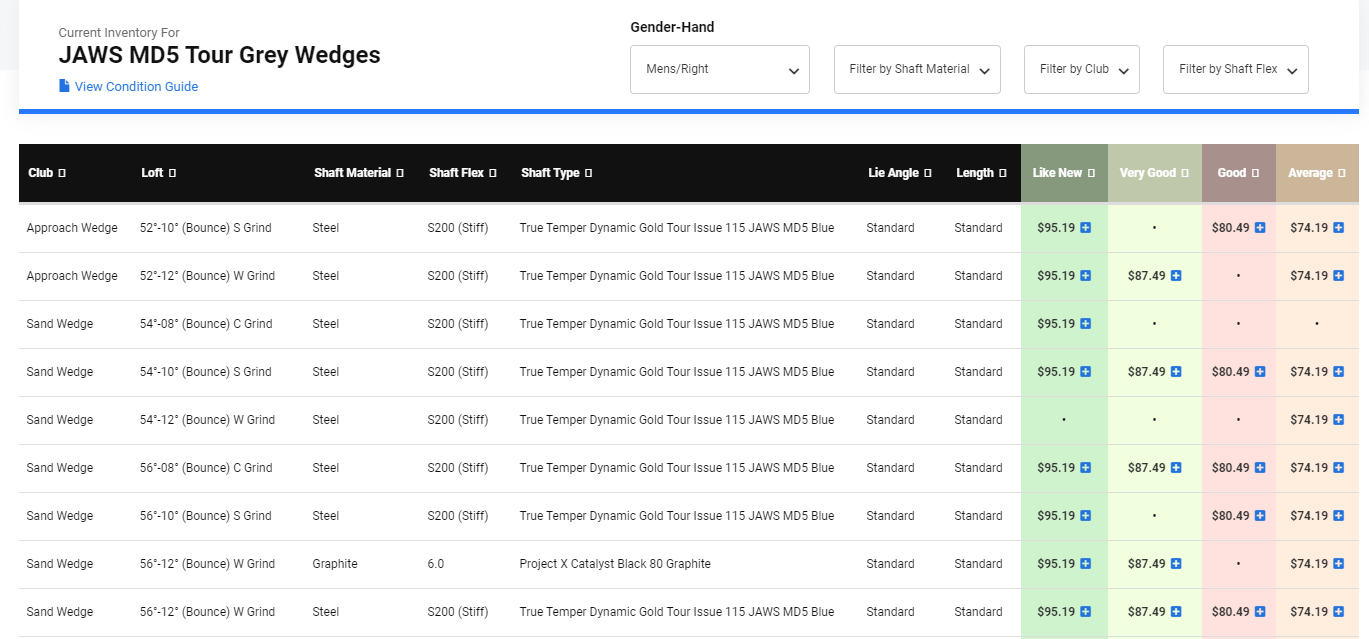Add Like New 52°-10° S Grind wedge plus icon
The image size is (1369, 639).
pos(1086,228)
